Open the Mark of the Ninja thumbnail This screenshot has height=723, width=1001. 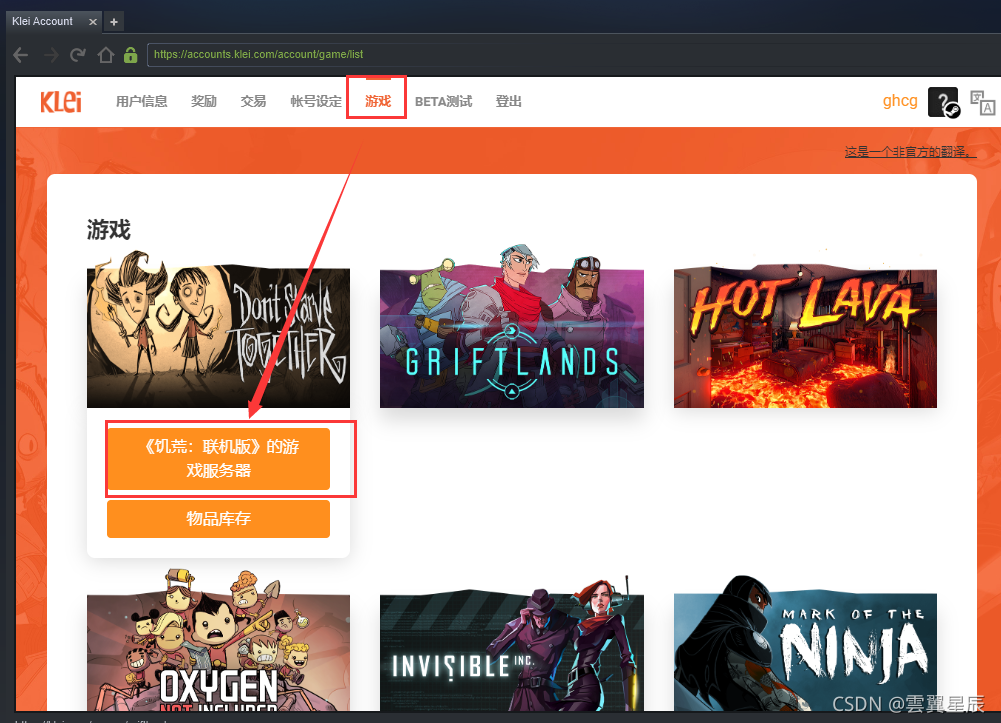(805, 644)
